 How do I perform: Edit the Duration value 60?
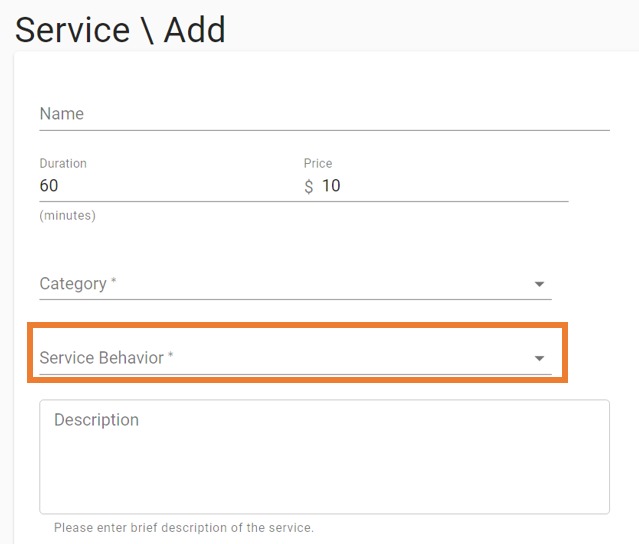[x=49, y=186]
